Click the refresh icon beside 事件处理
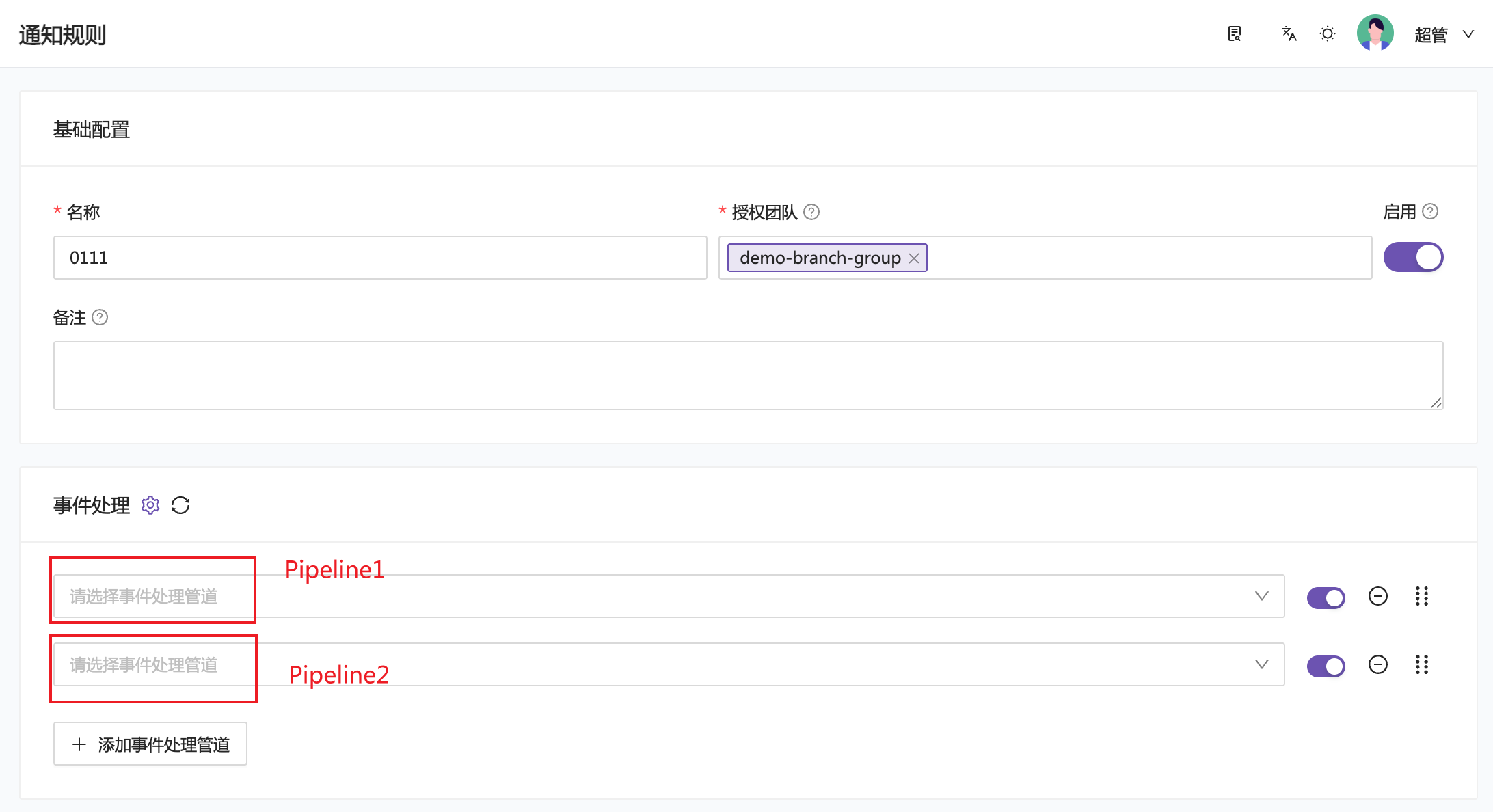 point(180,505)
